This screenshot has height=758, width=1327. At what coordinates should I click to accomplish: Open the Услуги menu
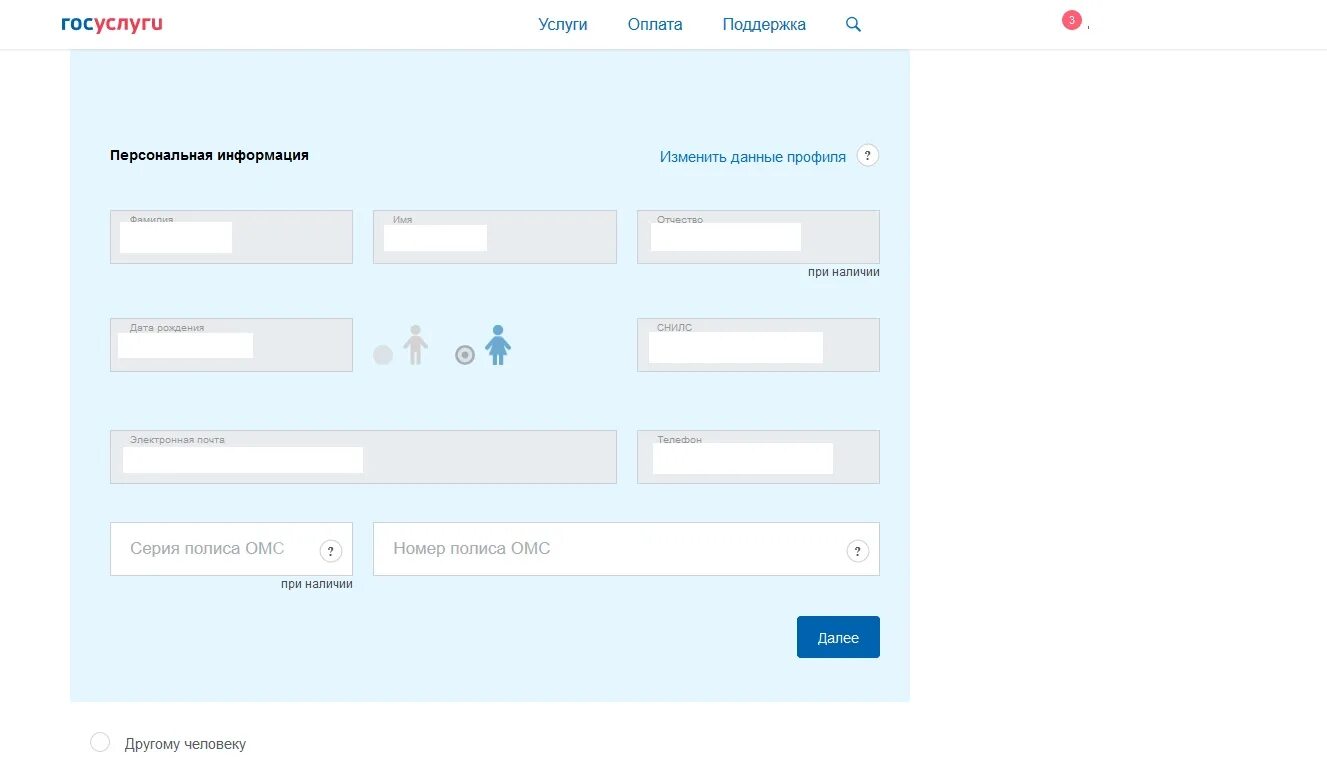pos(563,25)
